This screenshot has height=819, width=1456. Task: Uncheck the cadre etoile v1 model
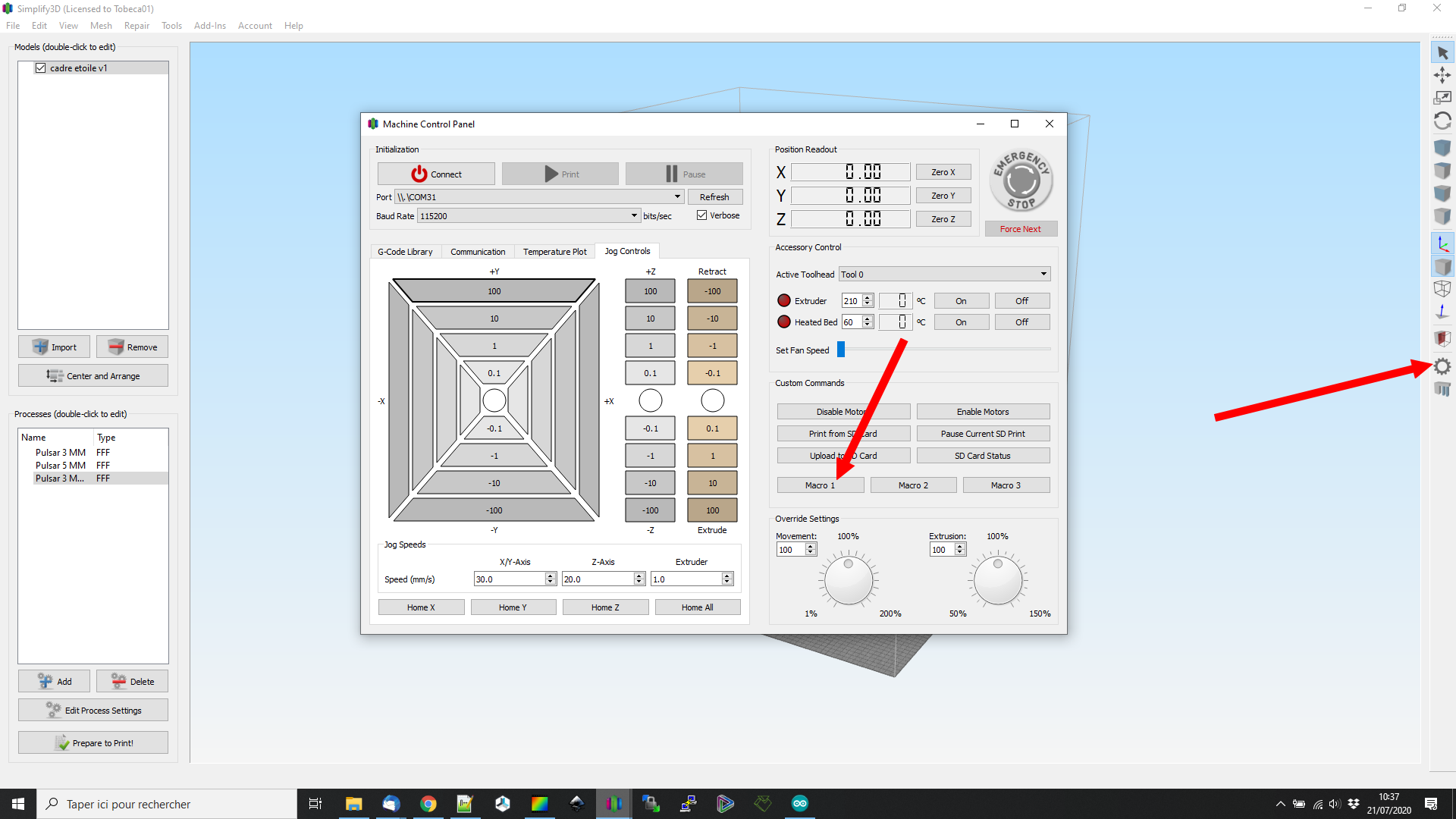(41, 68)
